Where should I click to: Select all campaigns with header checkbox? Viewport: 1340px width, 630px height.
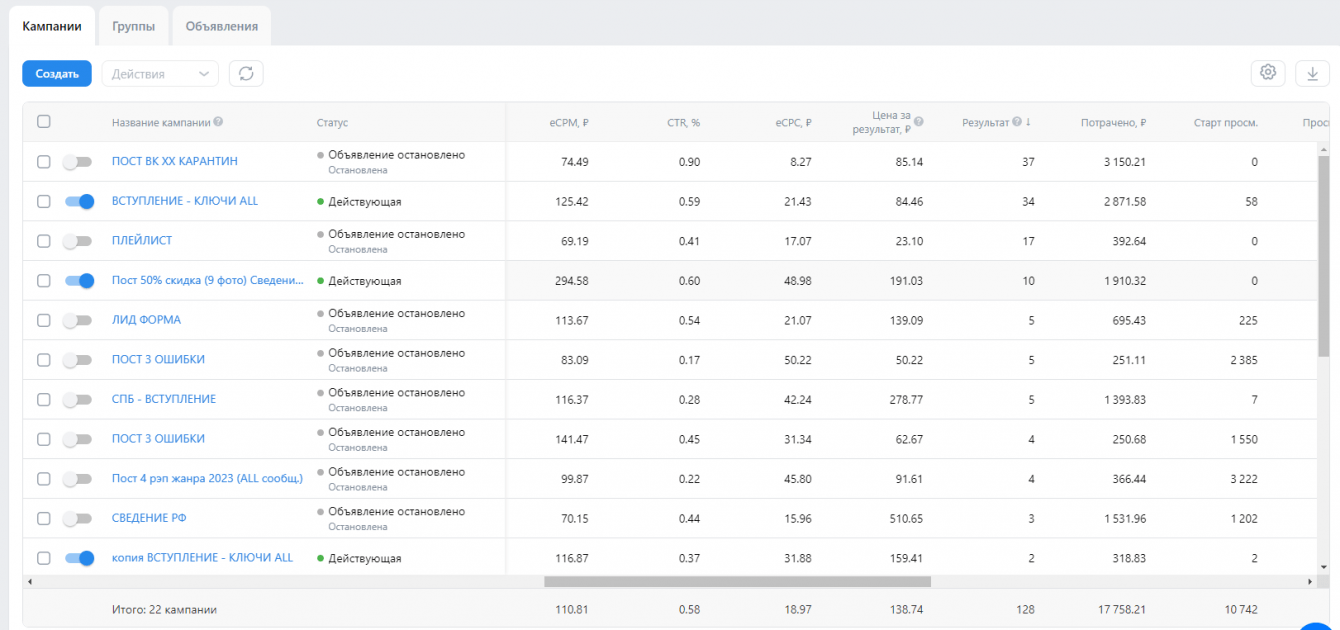click(44, 122)
